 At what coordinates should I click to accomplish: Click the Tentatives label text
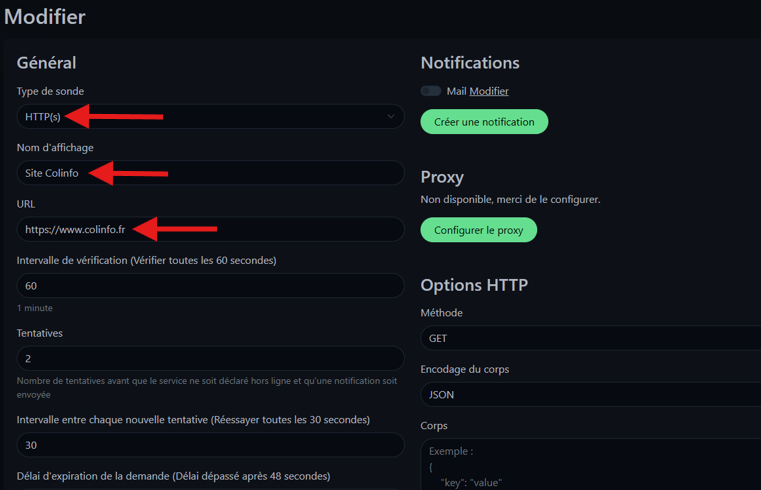click(40, 333)
